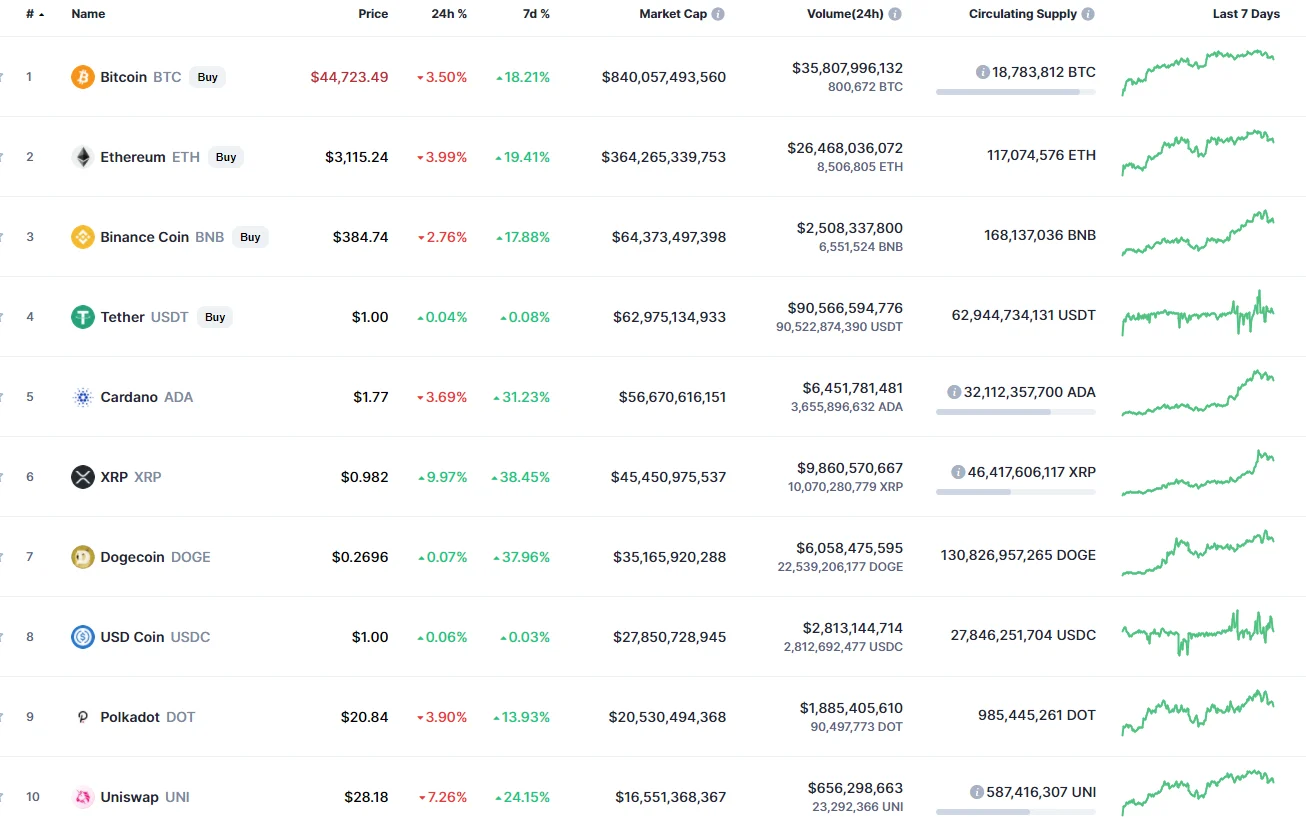Click the Circulating Supply header info icon

click(x=1088, y=14)
